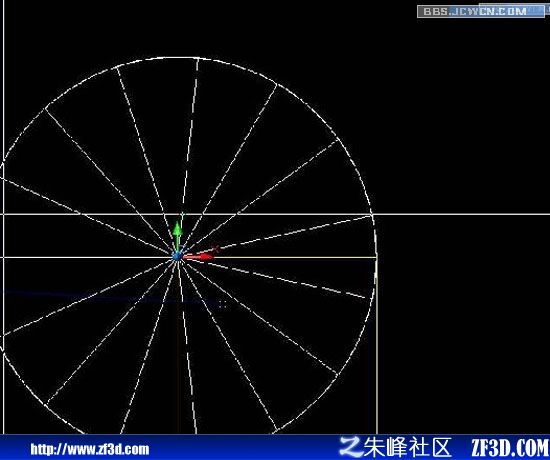
Task: Click the red X-axis gizmo arrow
Action: tap(199, 257)
